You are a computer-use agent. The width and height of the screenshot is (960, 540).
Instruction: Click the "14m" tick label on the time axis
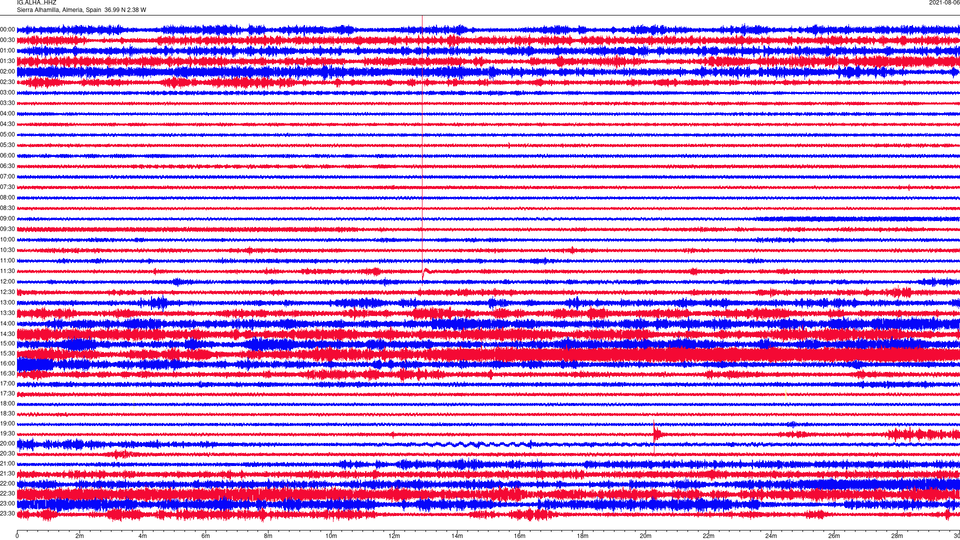[457, 536]
